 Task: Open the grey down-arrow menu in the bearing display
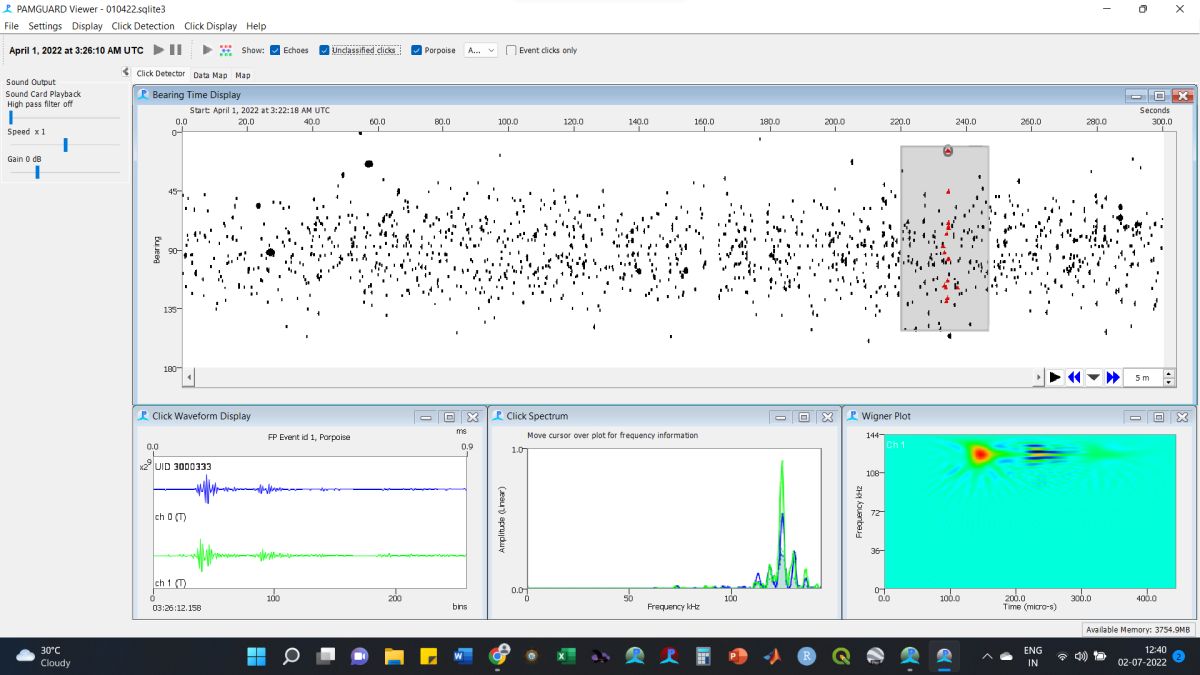coord(1093,377)
